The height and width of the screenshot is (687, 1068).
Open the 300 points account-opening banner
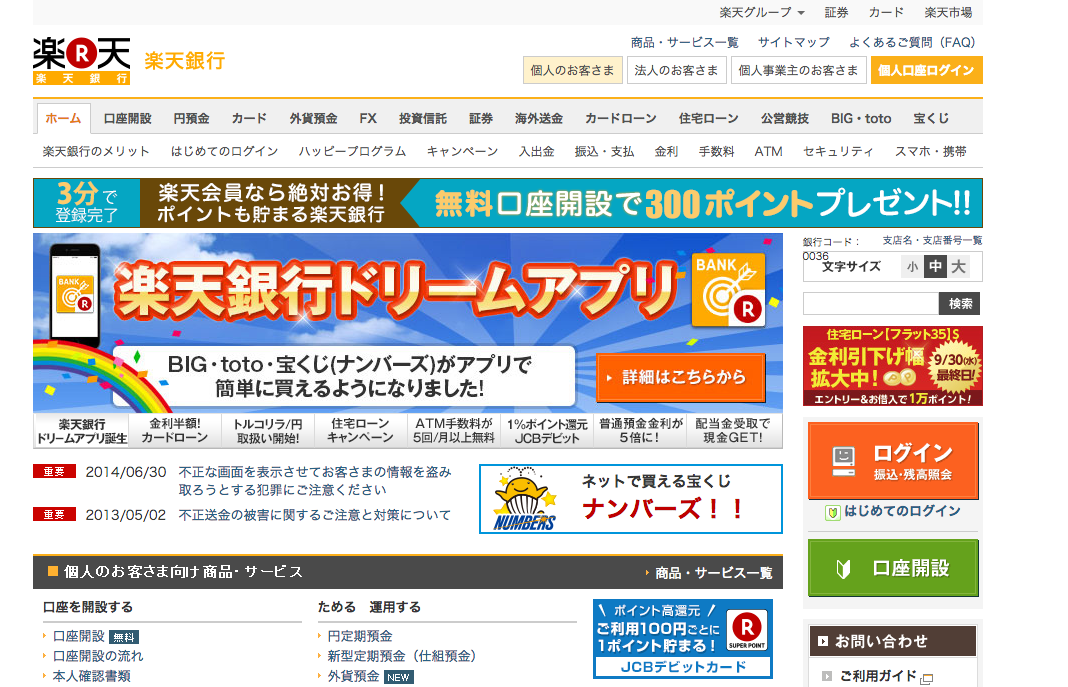point(507,203)
